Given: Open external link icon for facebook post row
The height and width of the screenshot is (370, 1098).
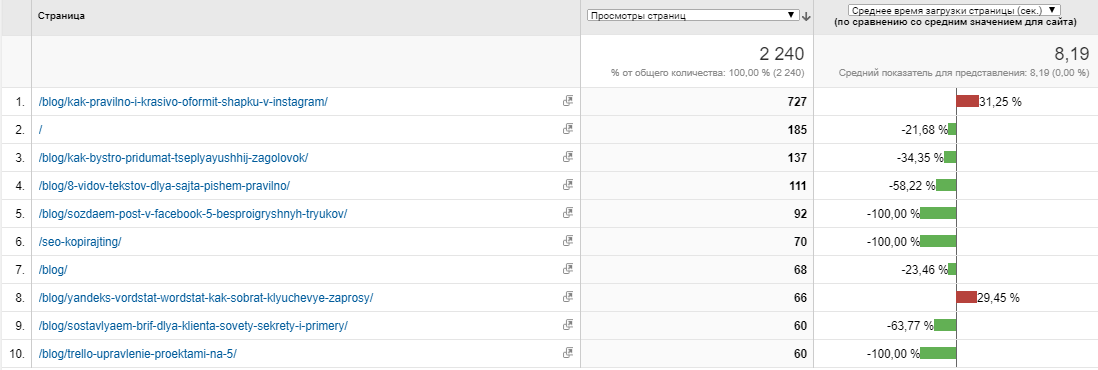Looking at the screenshot, I should coord(568,213).
